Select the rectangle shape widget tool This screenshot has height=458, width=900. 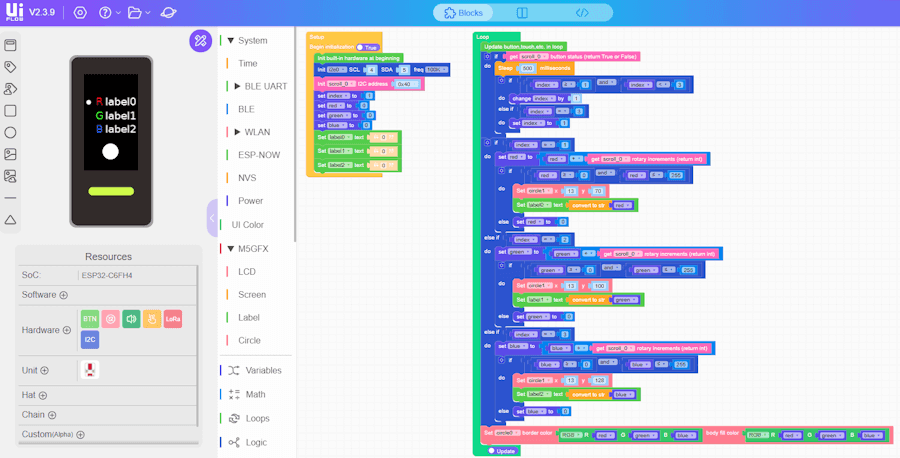pos(10,111)
